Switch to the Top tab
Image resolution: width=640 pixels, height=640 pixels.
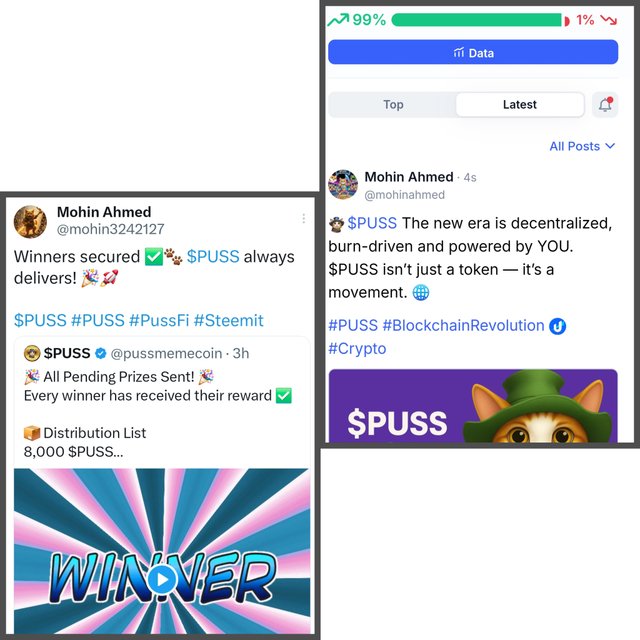click(393, 104)
